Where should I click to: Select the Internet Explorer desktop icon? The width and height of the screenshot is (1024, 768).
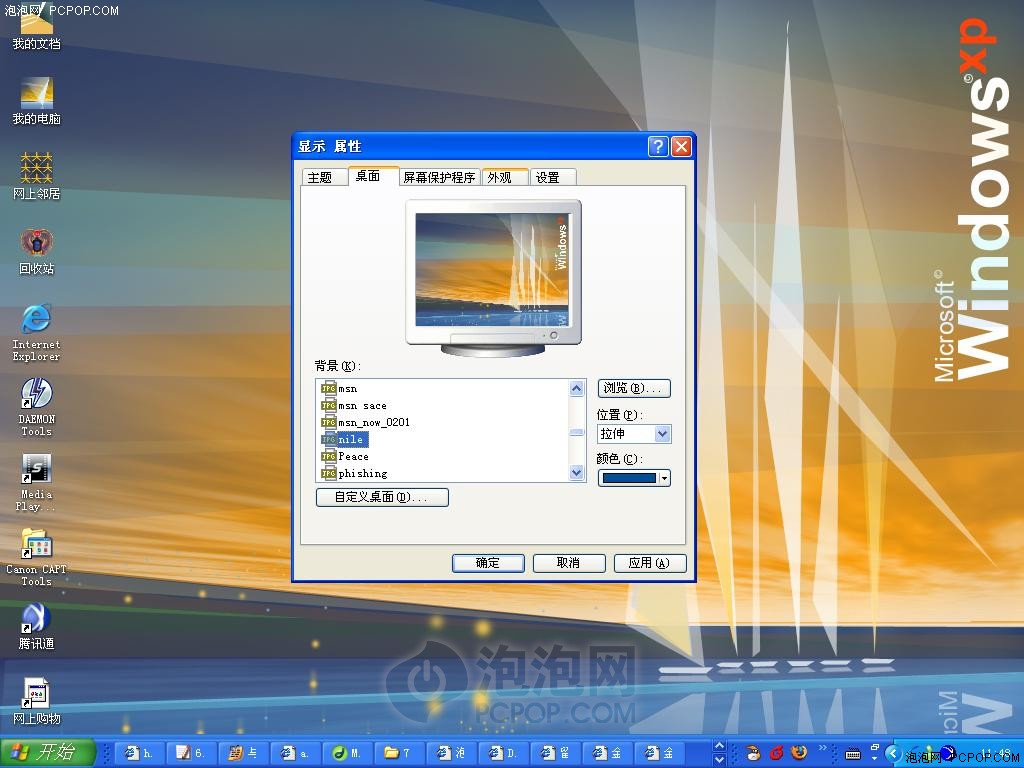click(x=37, y=332)
